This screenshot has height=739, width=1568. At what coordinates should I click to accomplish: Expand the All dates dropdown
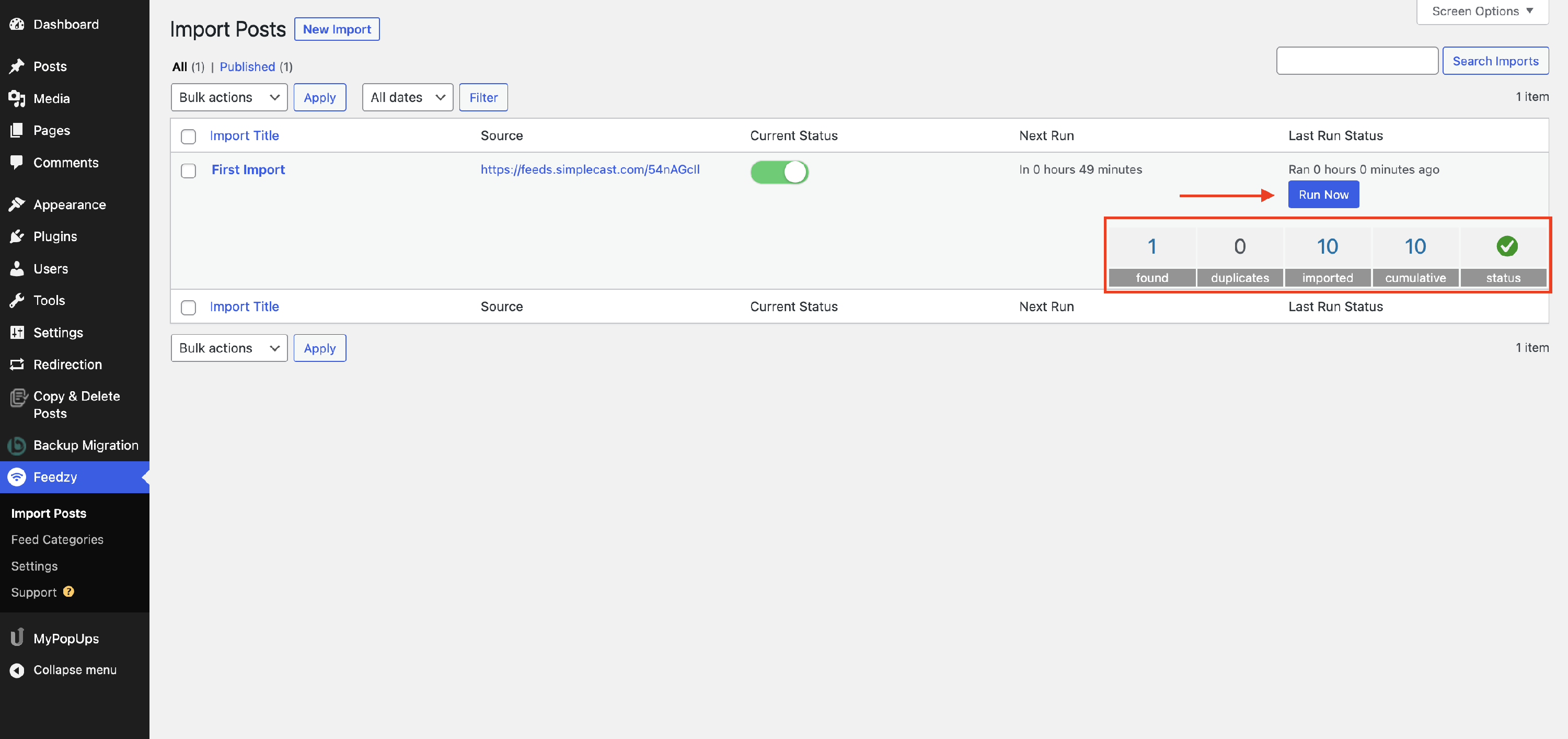tap(407, 97)
